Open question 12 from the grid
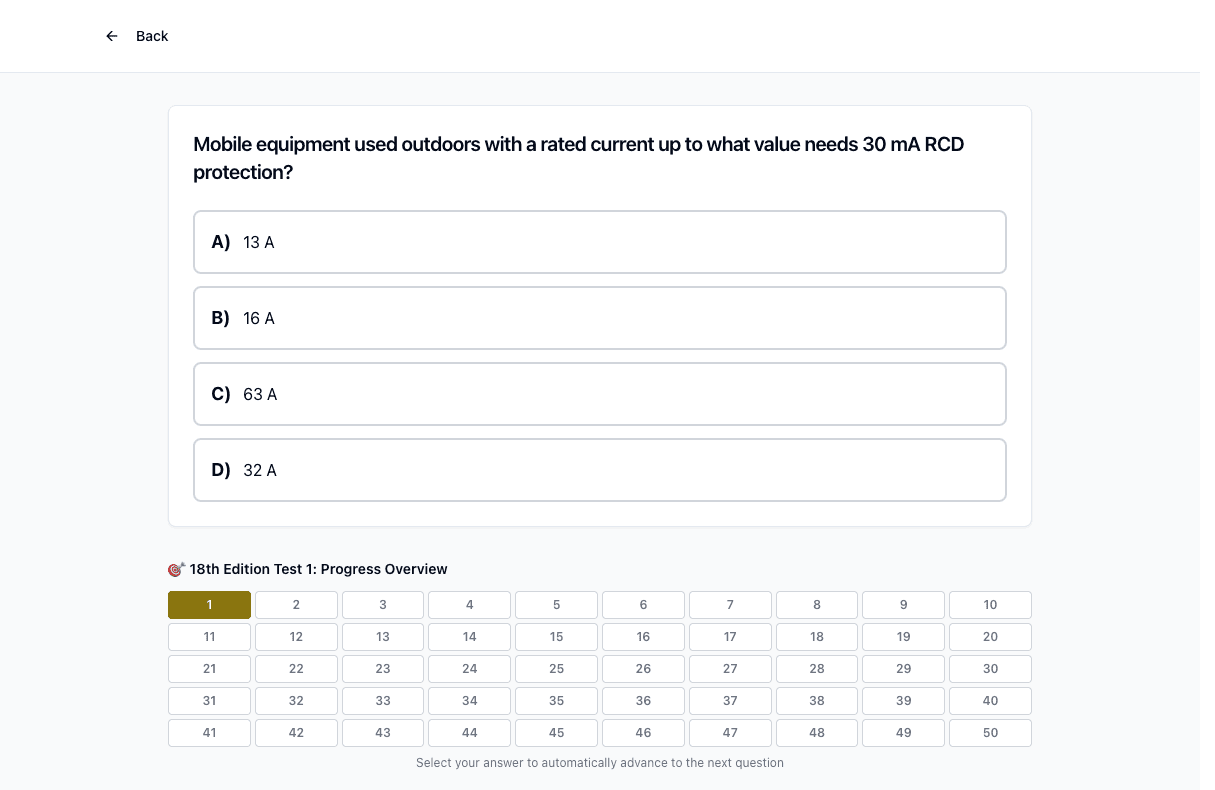 [x=296, y=637]
